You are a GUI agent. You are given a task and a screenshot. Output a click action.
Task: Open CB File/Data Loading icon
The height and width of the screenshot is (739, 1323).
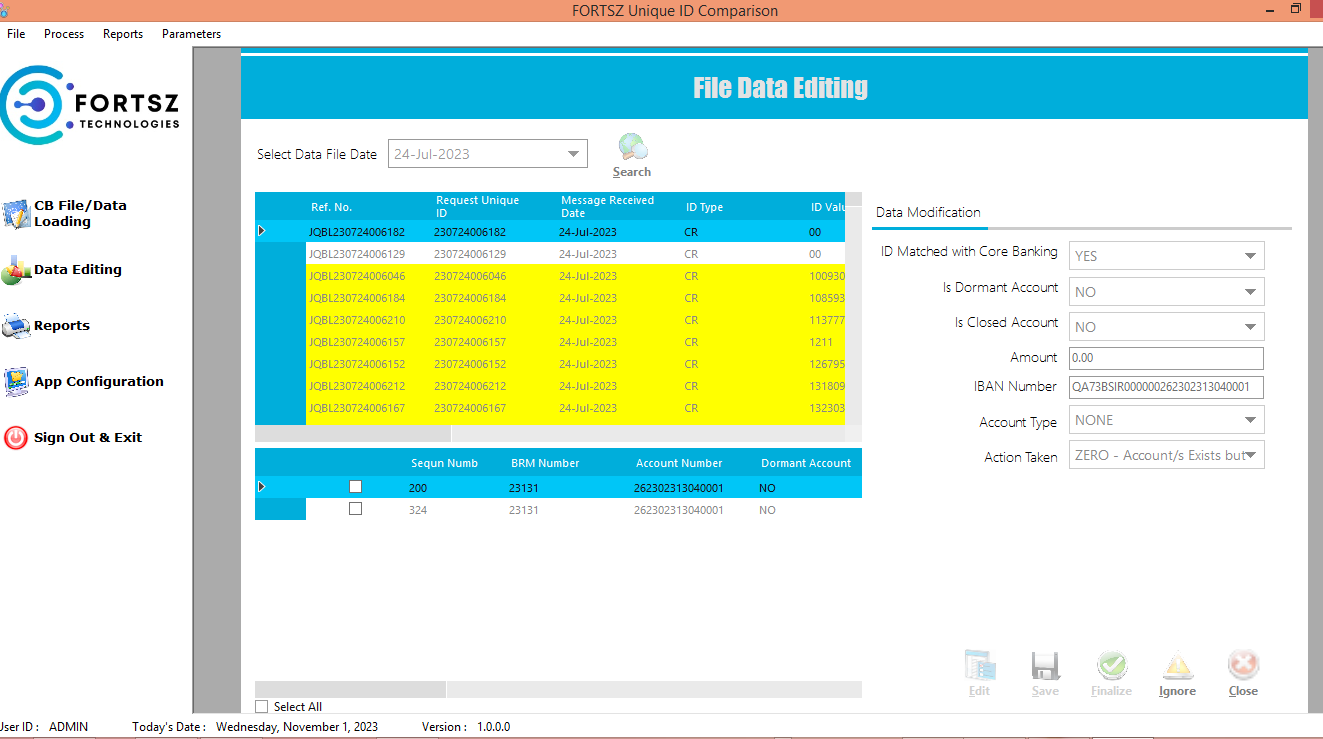click(16, 214)
